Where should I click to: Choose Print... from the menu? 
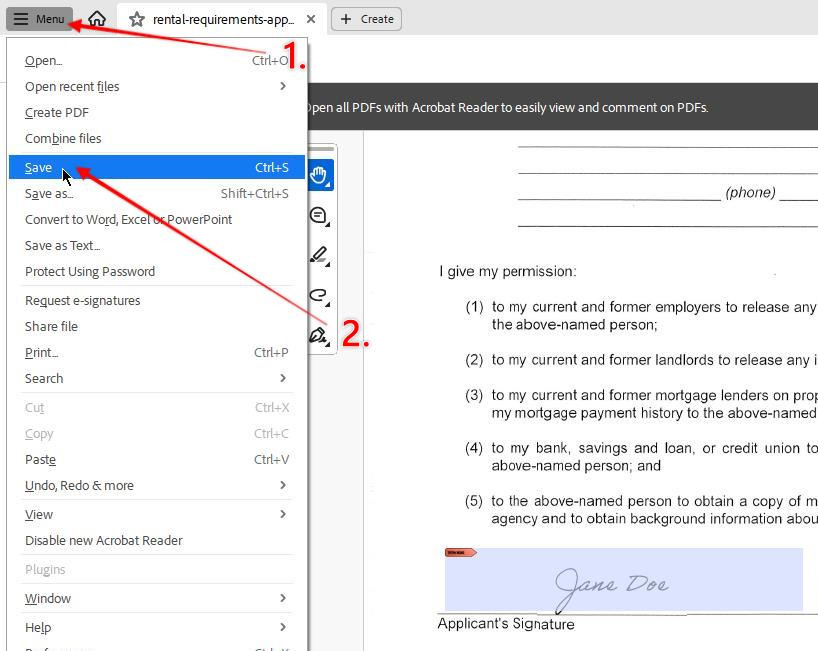pyautogui.click(x=157, y=353)
